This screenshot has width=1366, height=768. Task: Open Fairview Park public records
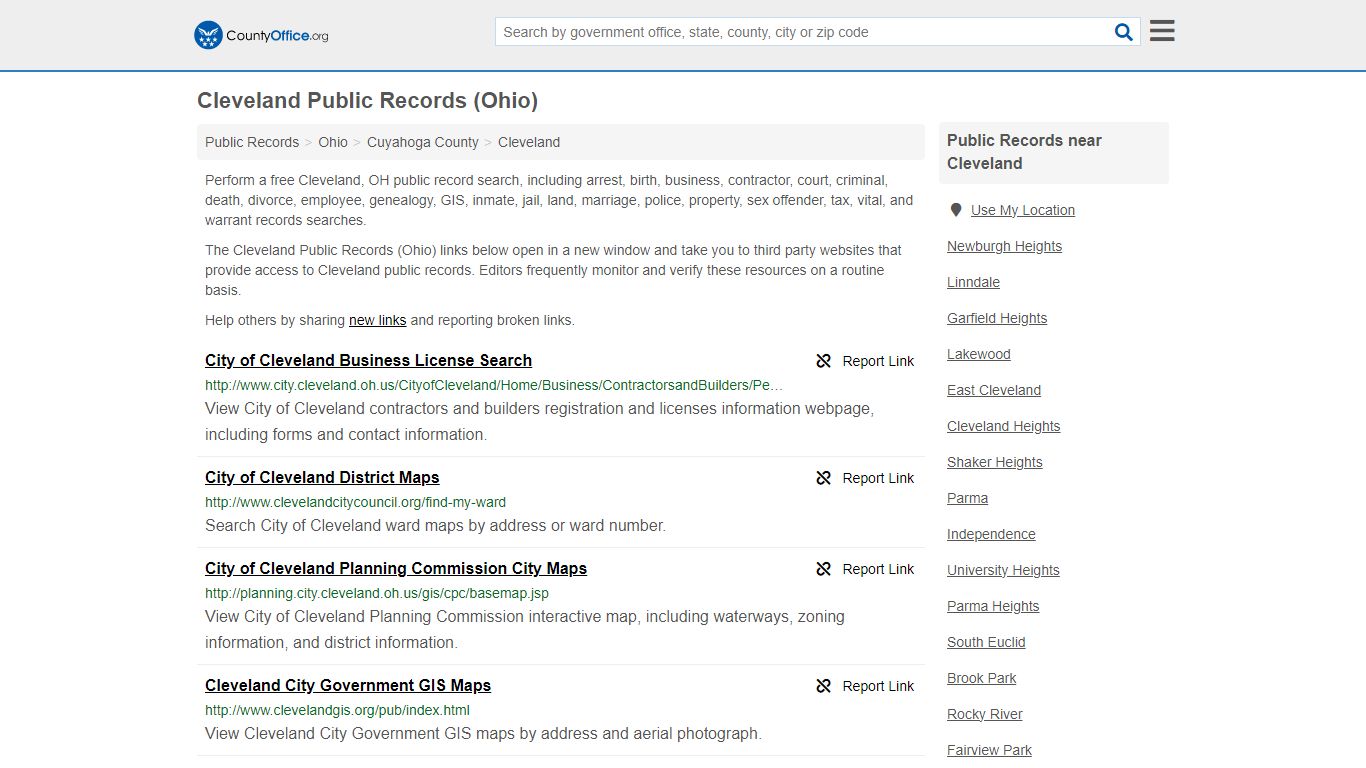989,750
